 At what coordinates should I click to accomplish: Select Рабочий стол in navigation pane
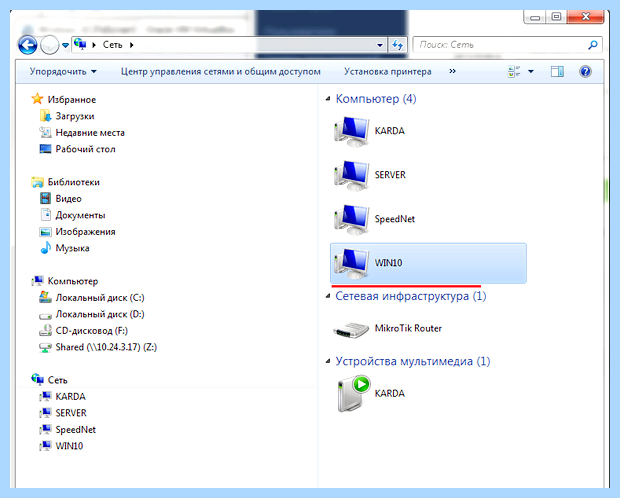85,149
